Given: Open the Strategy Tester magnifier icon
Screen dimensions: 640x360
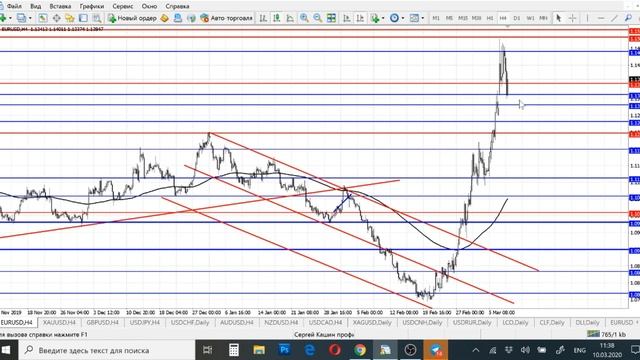Looking at the screenshot, I should tap(97, 18).
